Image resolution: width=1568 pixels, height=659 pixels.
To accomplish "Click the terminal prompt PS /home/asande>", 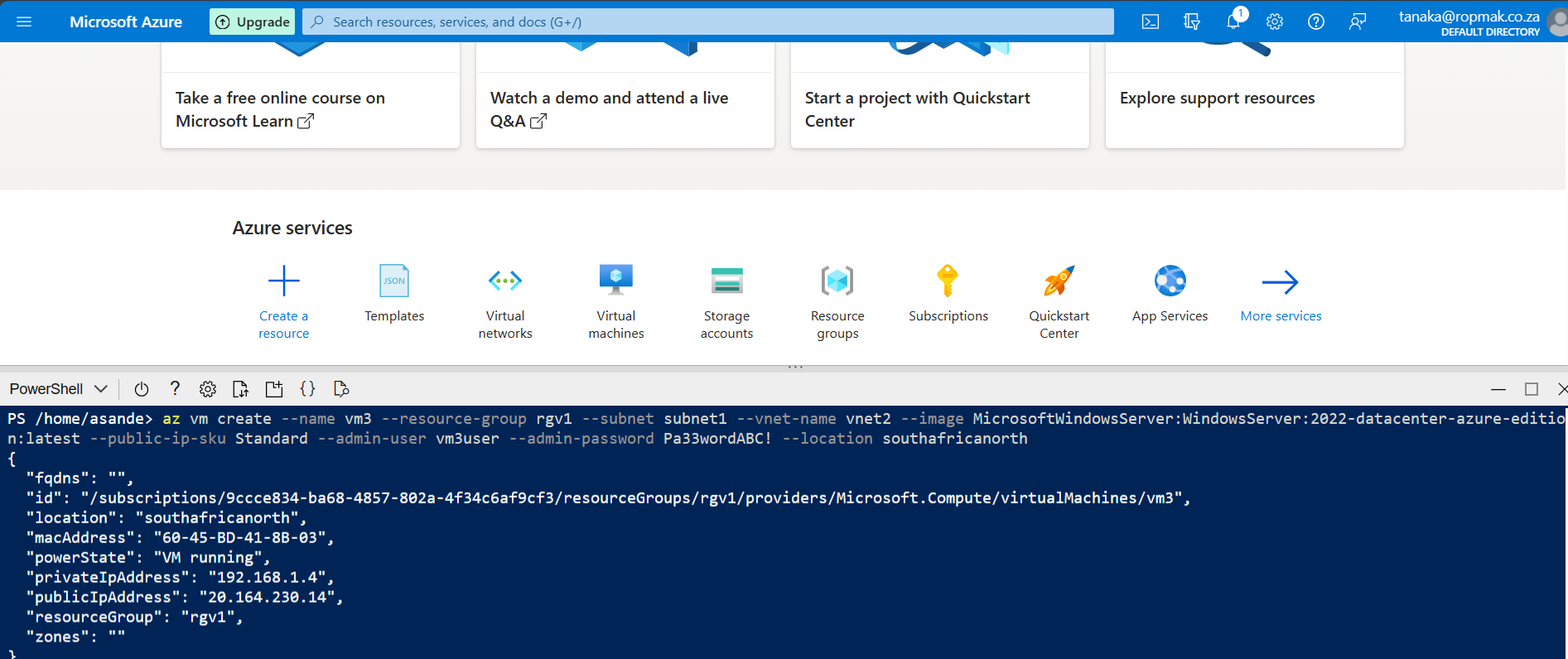I will (80, 419).
